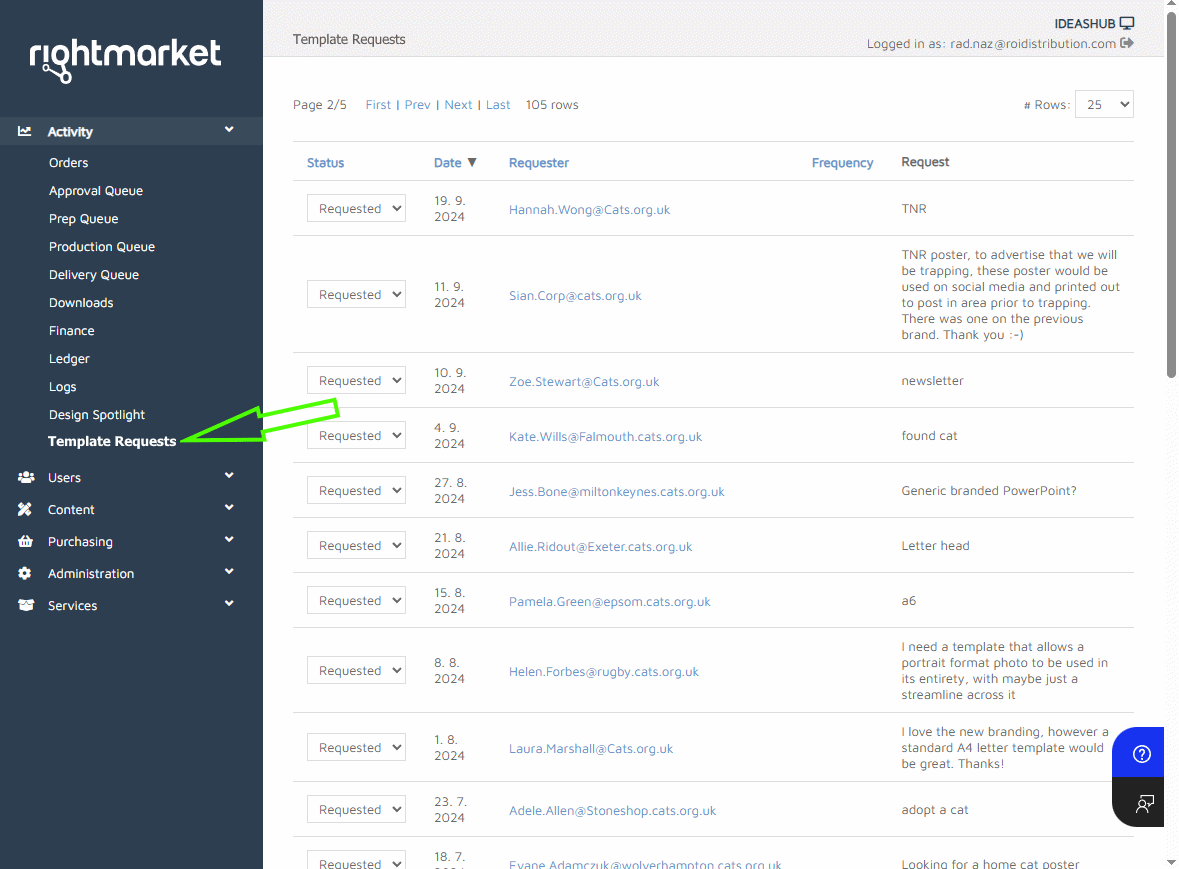
Task: Go to the Last page link
Action: point(498,104)
